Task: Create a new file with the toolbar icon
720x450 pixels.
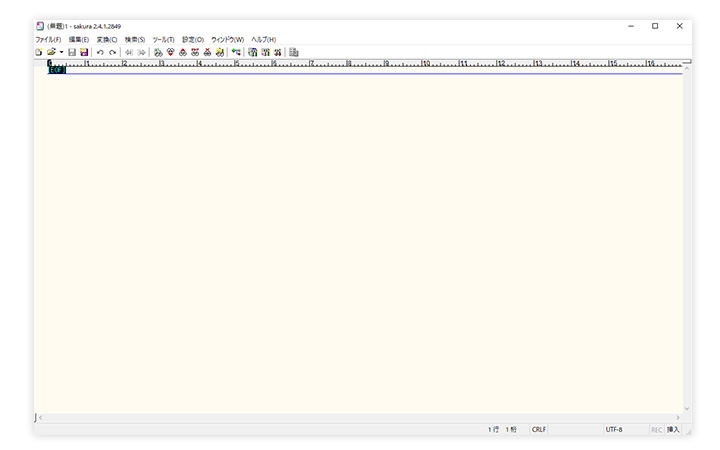Action: click(39, 52)
